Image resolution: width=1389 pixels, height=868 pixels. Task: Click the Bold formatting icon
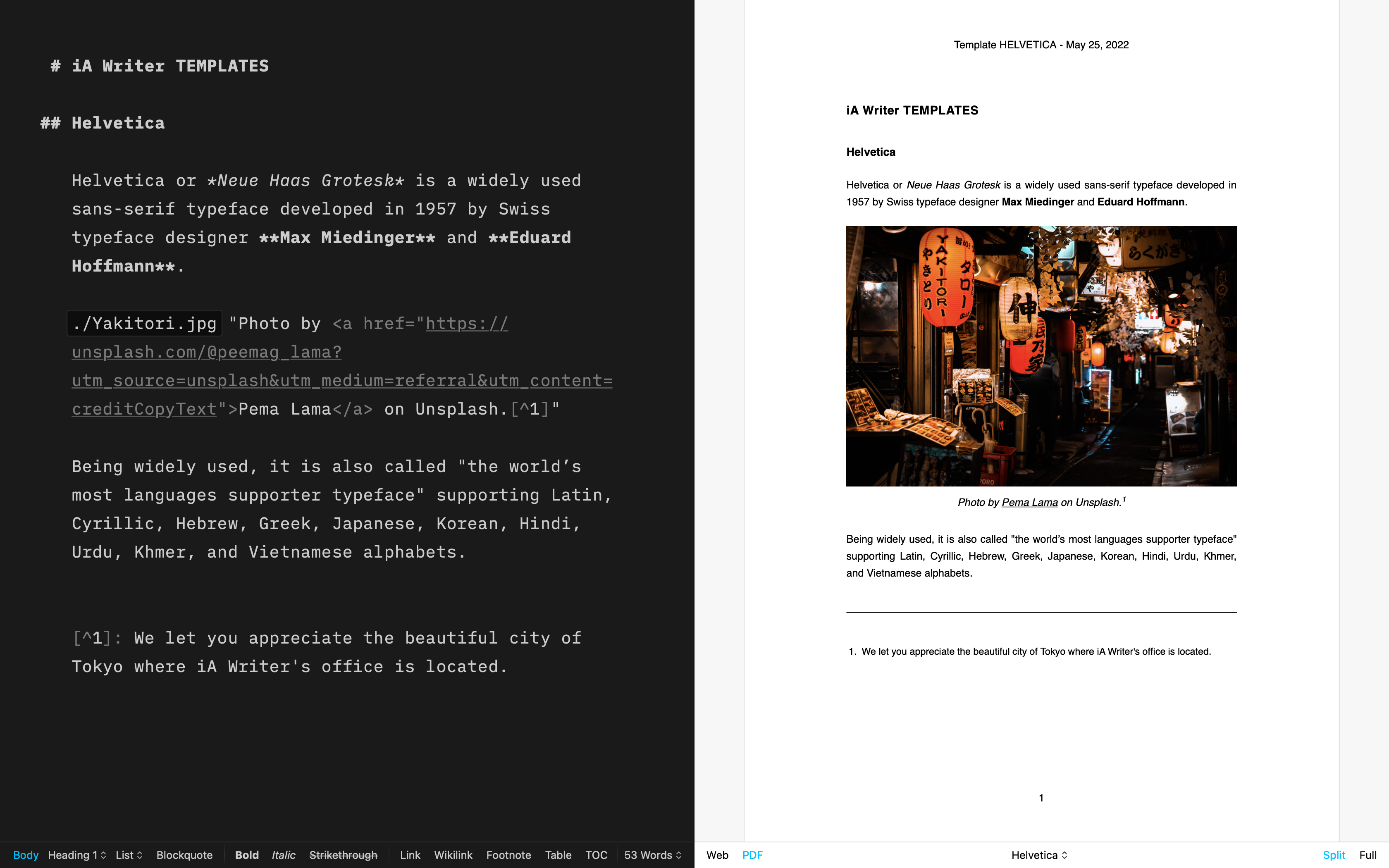coord(246,854)
